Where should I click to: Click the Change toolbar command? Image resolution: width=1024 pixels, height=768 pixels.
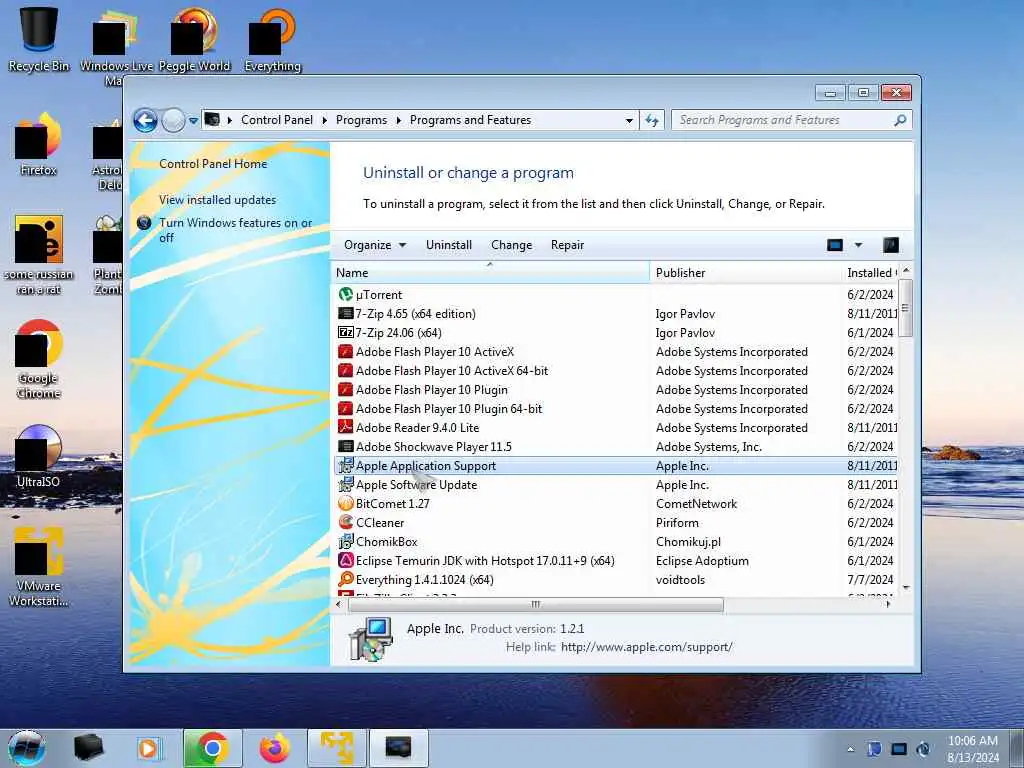511,245
